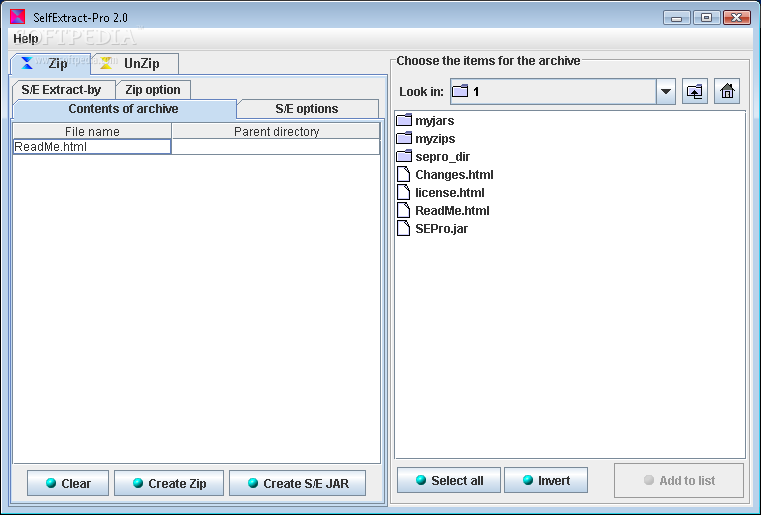Viewport: 761px width, 515px height.
Task: Select the myjars folder
Action: [426, 120]
